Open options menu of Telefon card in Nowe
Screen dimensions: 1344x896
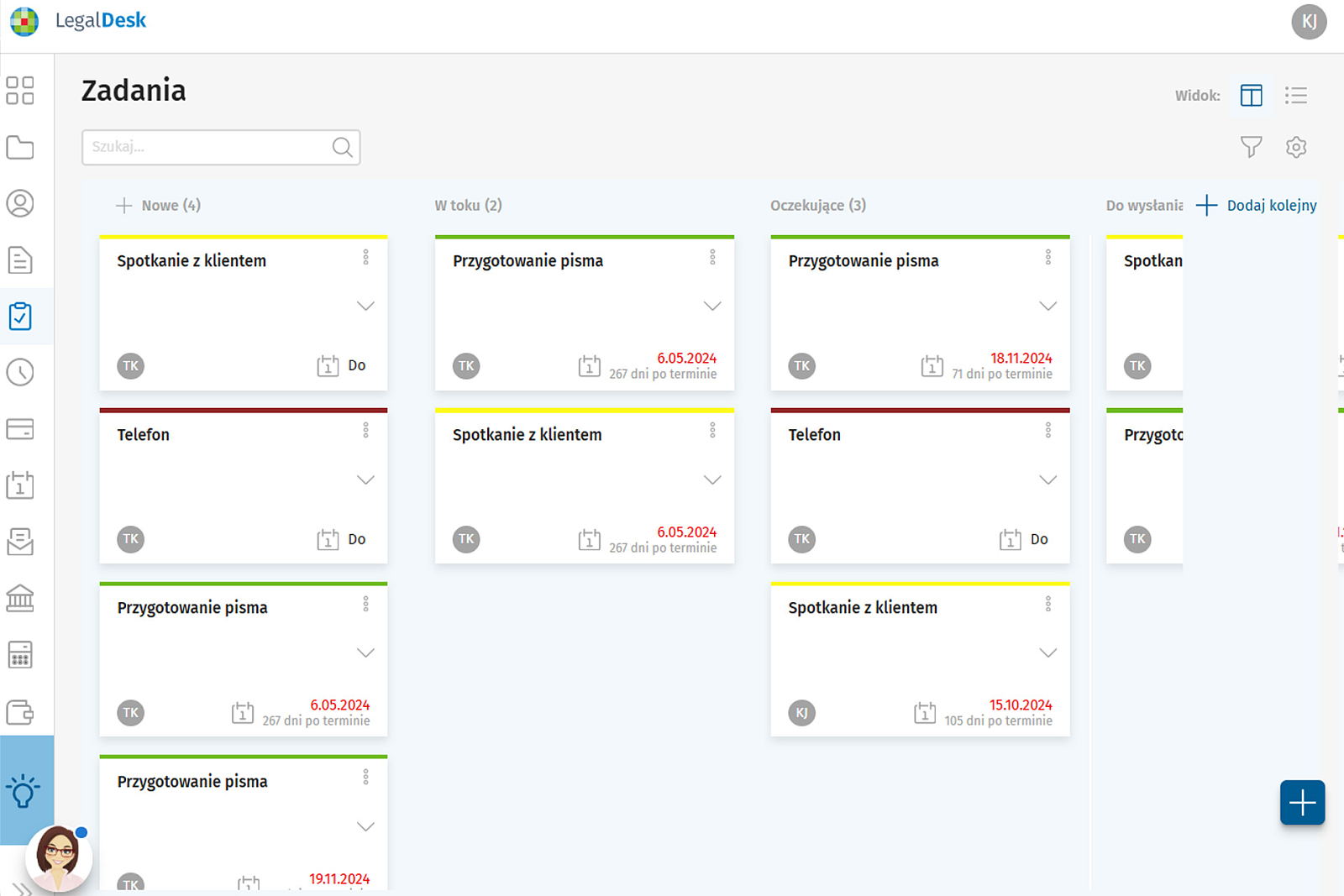pos(365,431)
